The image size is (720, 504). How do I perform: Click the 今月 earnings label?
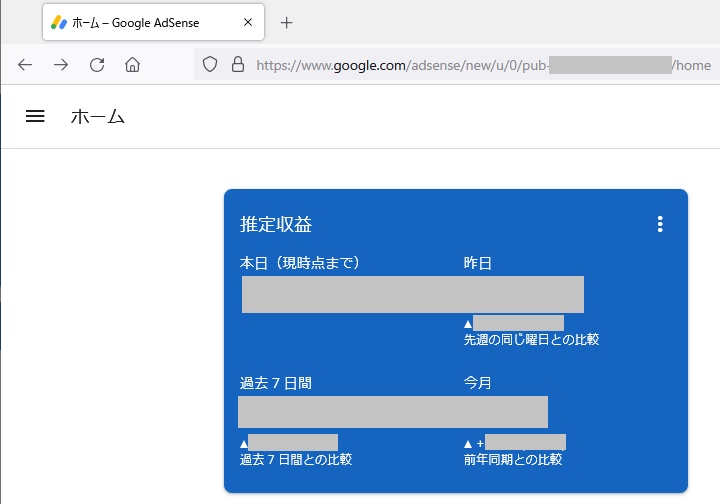pyautogui.click(x=477, y=383)
